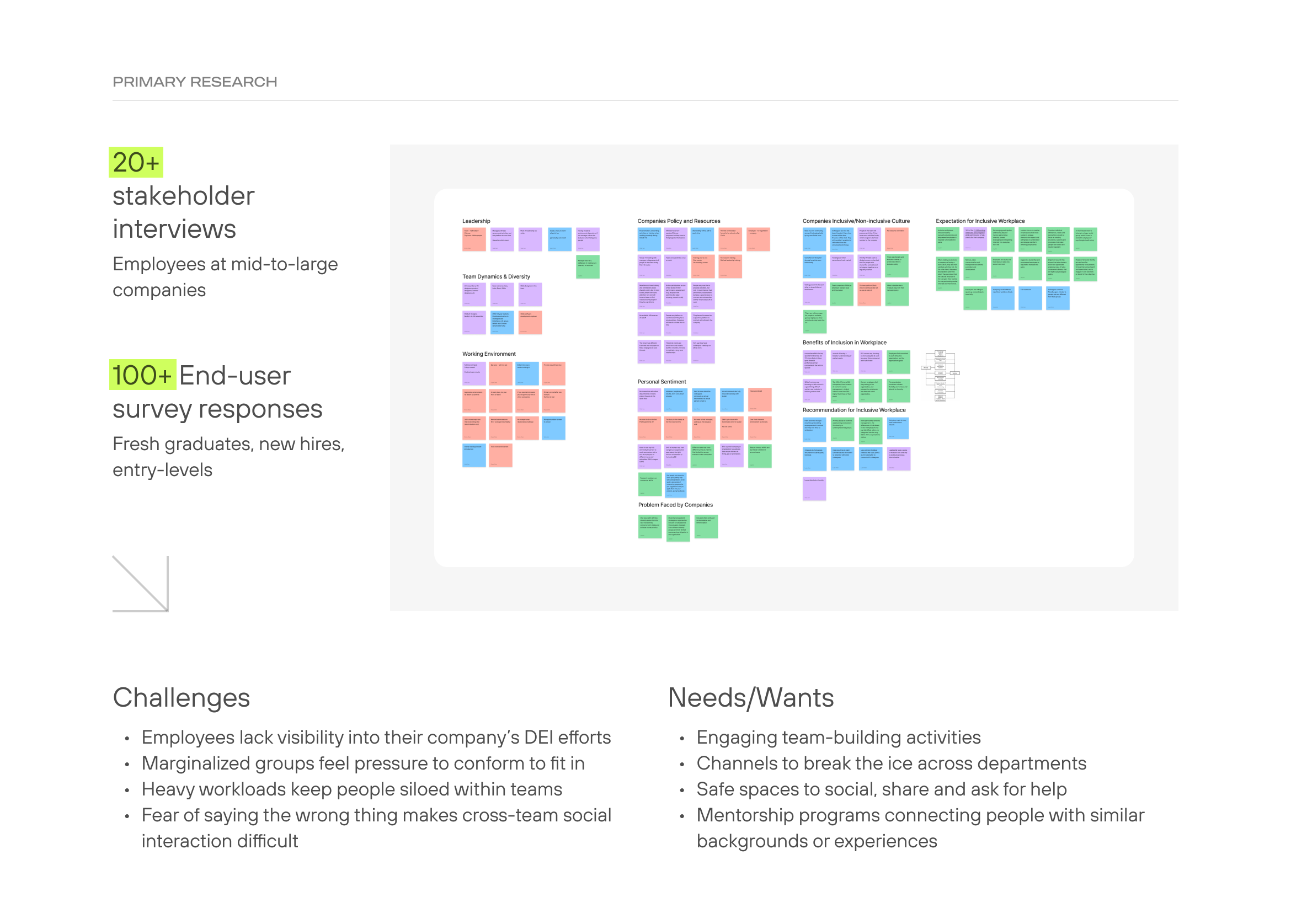Select the "Engaging team-building activities" bullet

pyautogui.click(x=838, y=738)
